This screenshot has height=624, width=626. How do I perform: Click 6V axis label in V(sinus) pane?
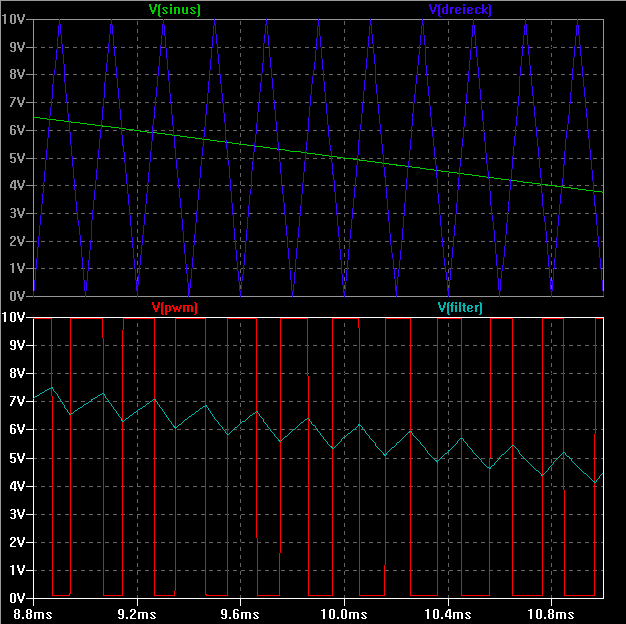pos(17,130)
